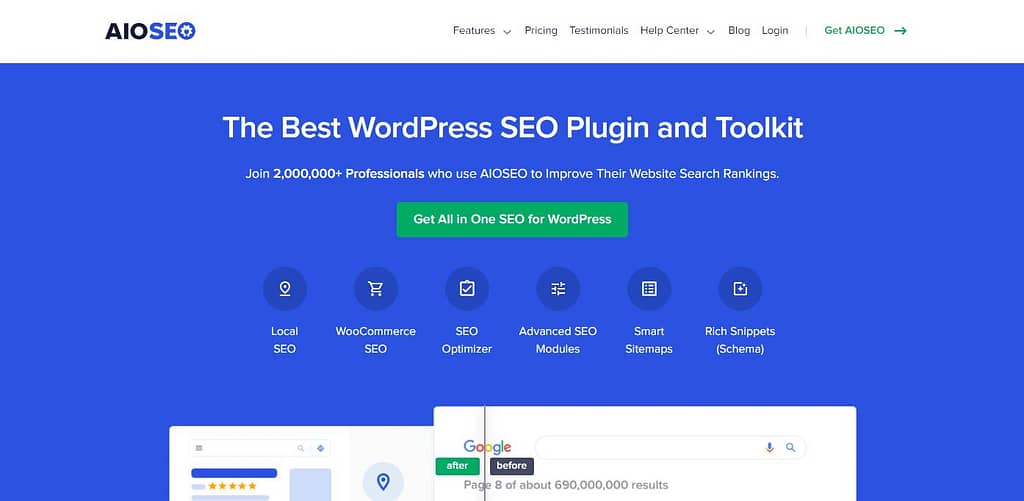Click the blue diamond directions icon in preview
Viewport: 1024px width, 501px height.
[320, 448]
